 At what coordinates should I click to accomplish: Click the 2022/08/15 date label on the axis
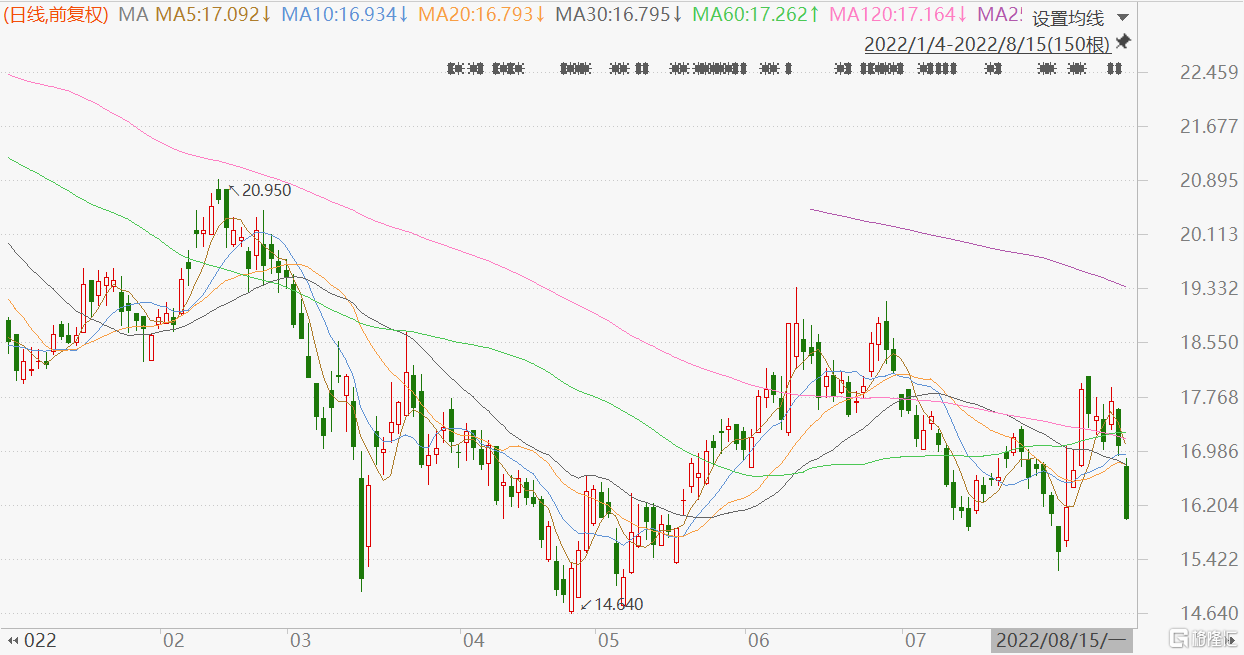1060,639
